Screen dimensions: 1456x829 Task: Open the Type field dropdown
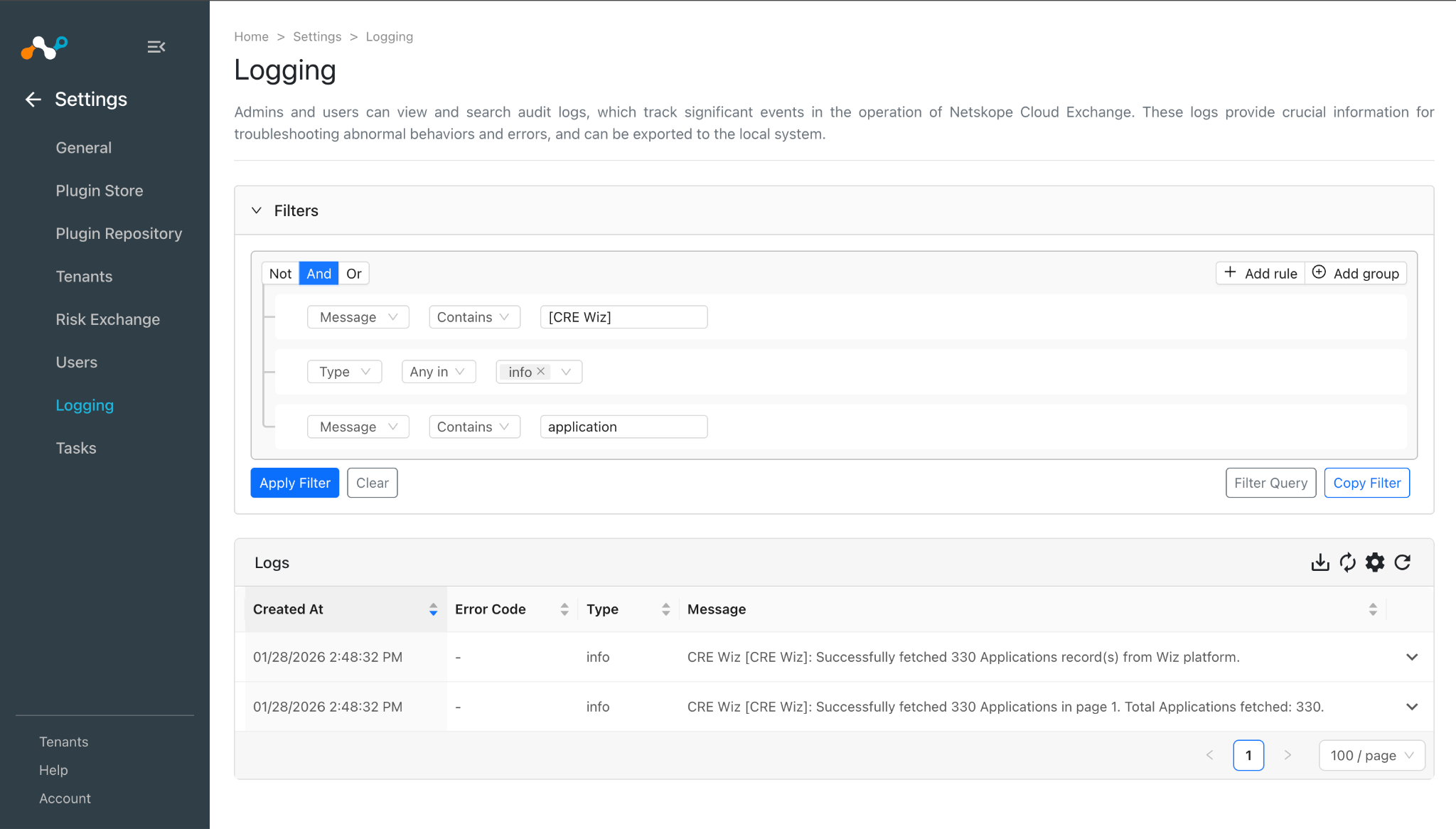pos(345,372)
